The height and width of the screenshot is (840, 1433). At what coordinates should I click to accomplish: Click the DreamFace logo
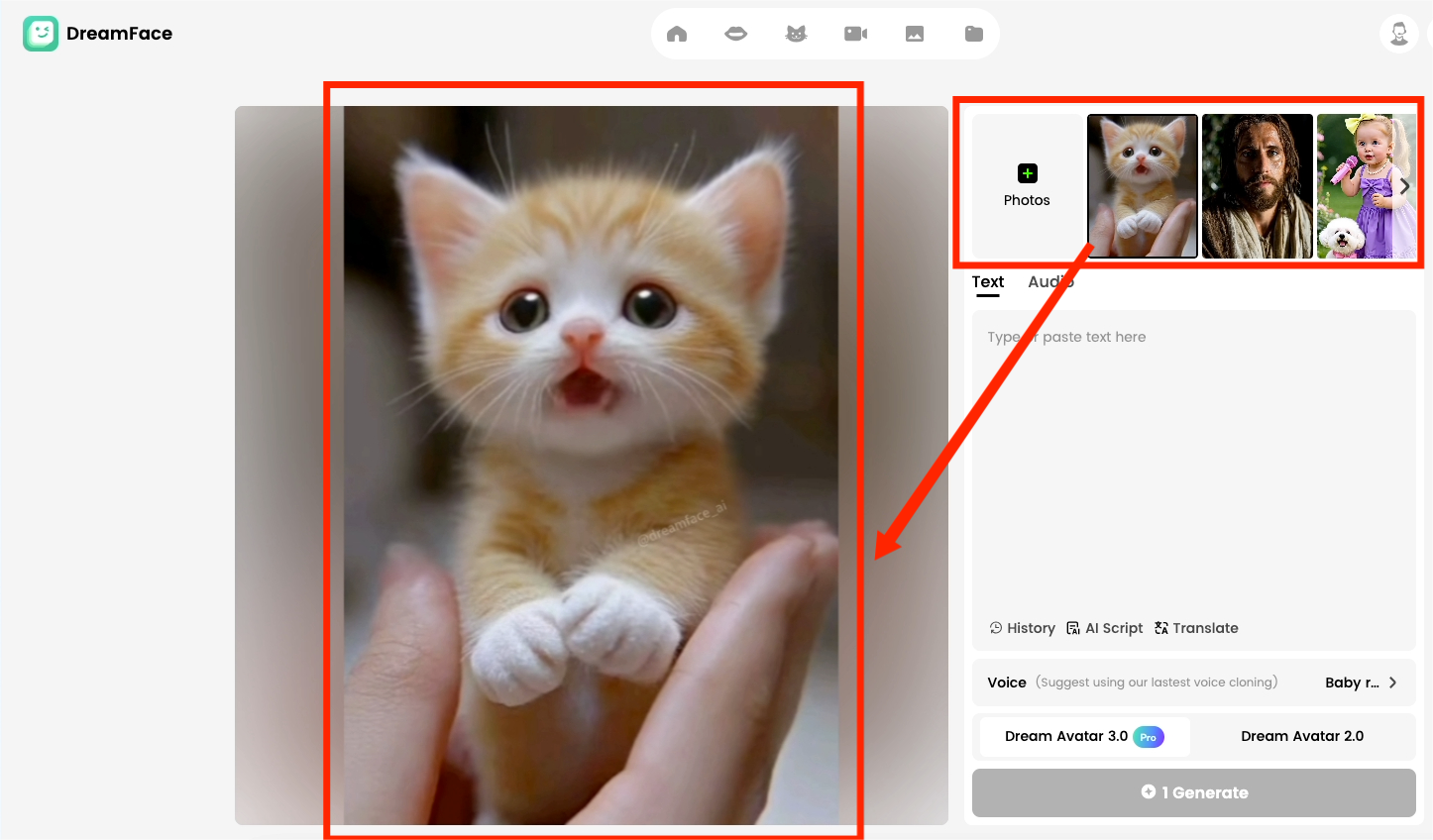point(98,34)
